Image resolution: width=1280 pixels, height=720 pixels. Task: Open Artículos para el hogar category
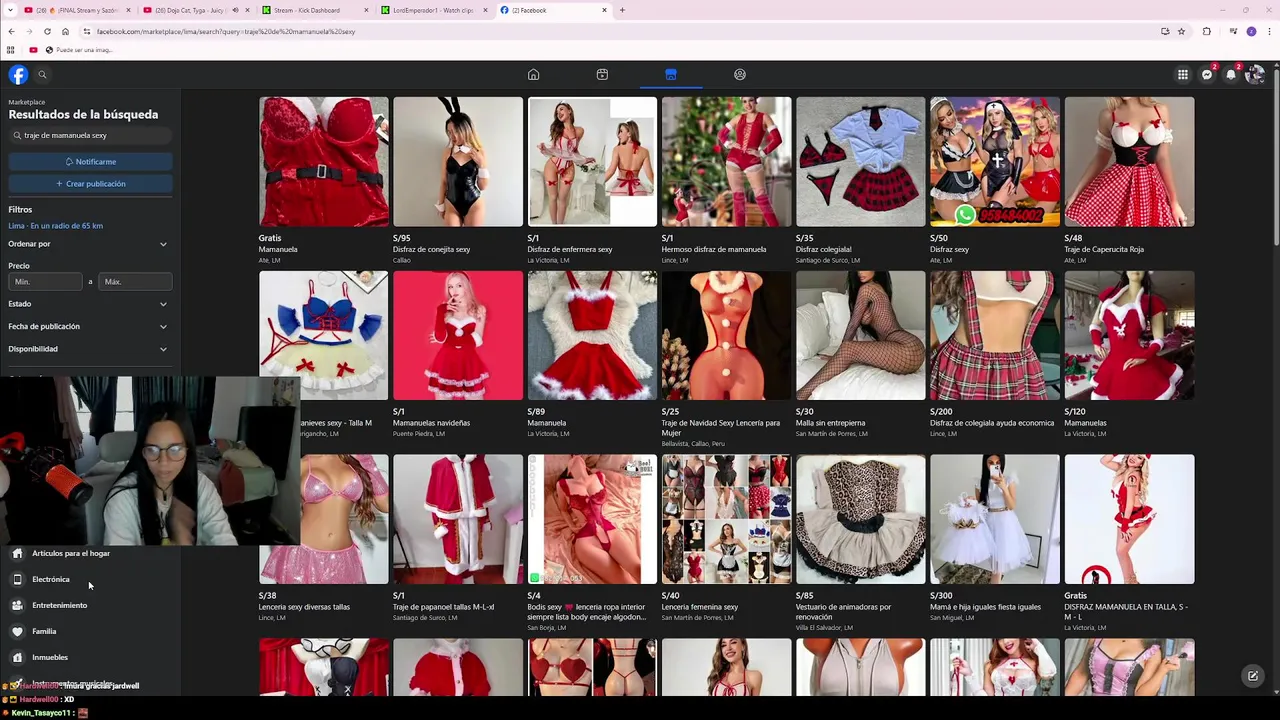pos(90,553)
